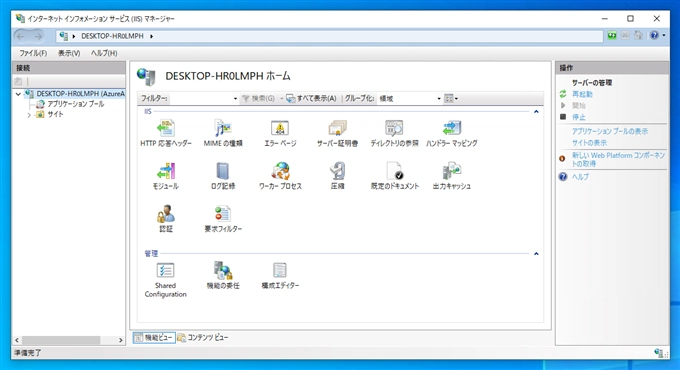Click the サイトの表示 link
The width and height of the screenshot is (680, 370).
pyautogui.click(x=589, y=143)
